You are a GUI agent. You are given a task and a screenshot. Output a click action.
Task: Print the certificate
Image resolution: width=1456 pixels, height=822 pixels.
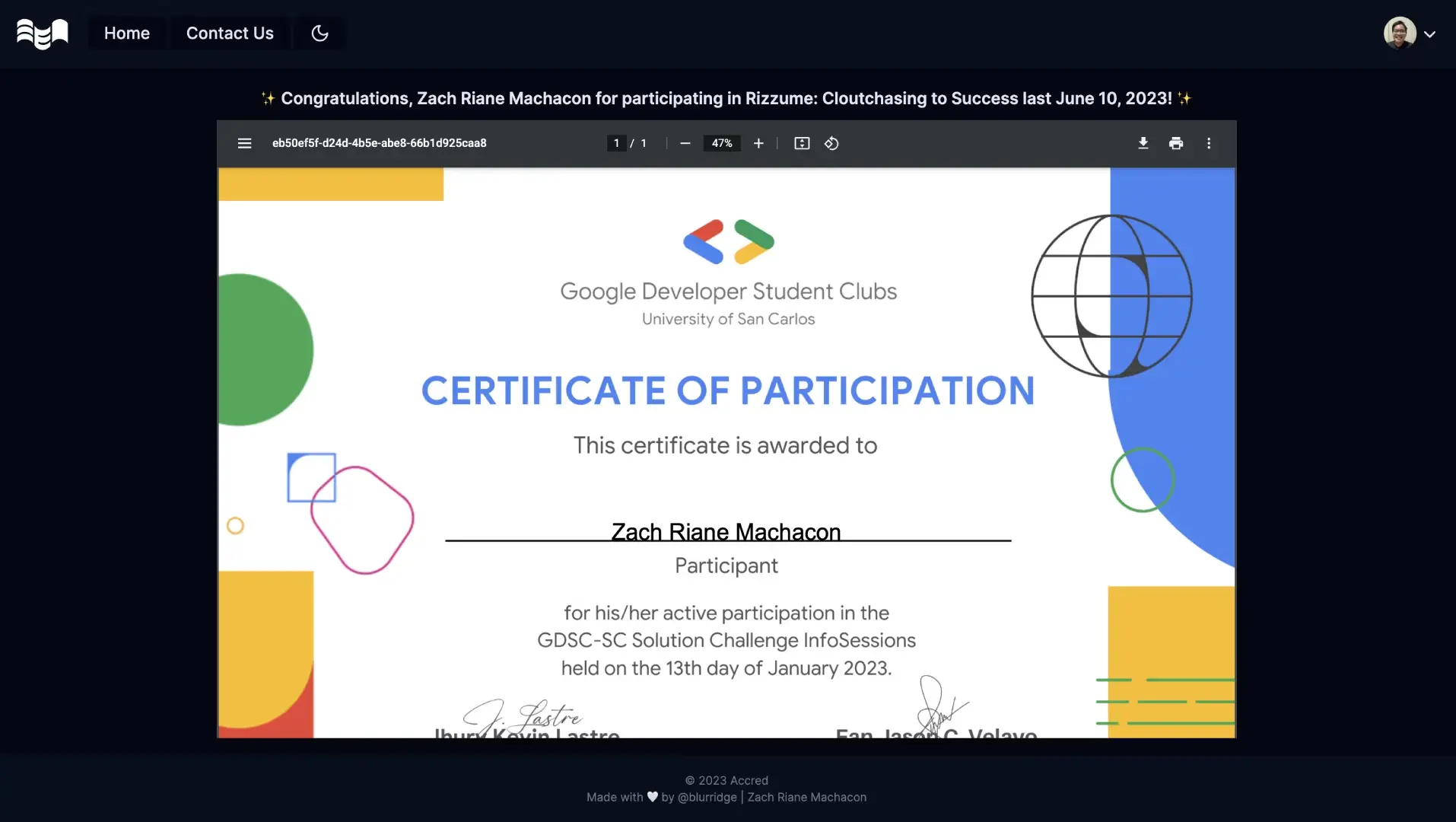(x=1176, y=143)
